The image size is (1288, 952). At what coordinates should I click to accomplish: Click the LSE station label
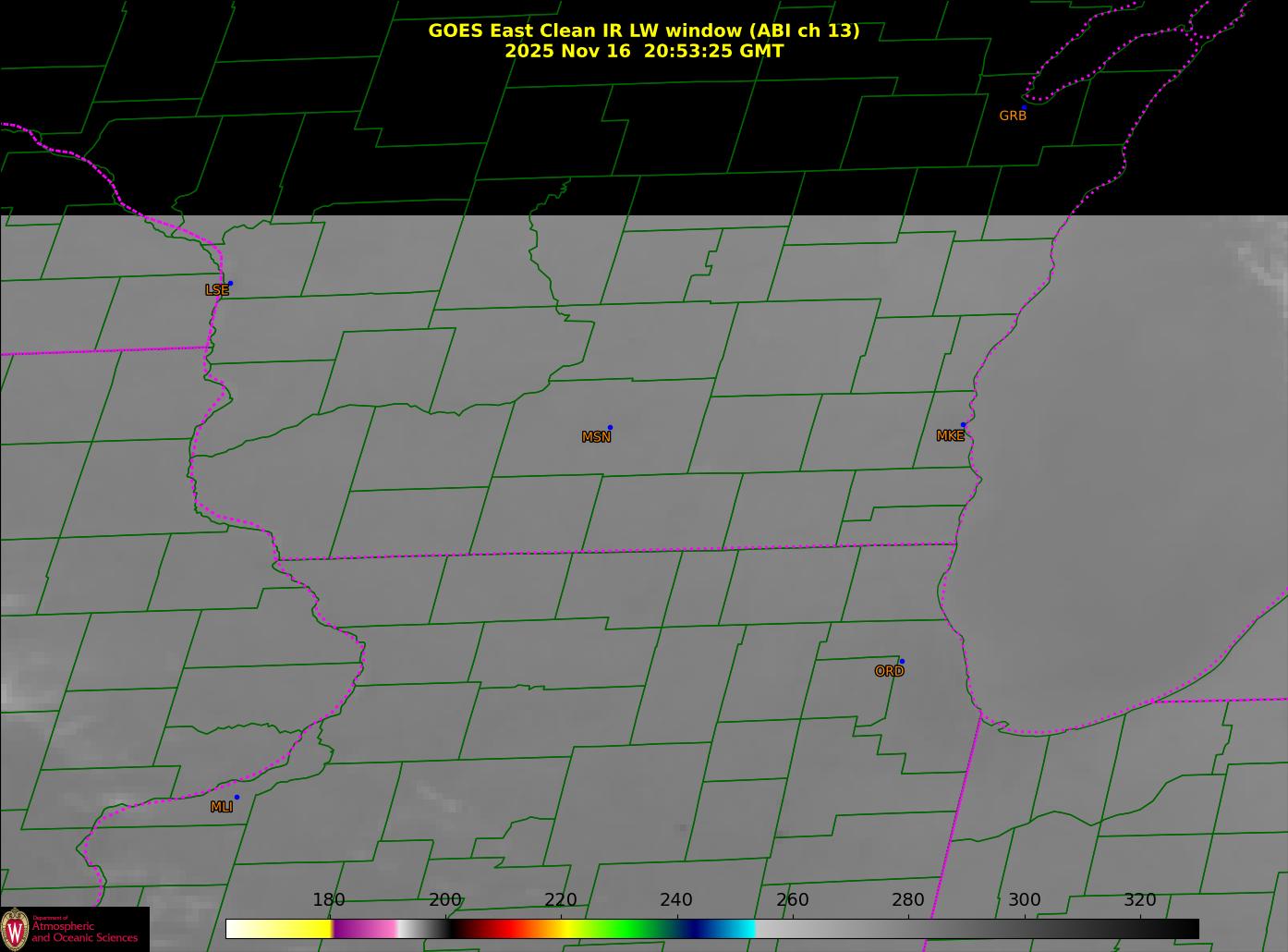[216, 290]
